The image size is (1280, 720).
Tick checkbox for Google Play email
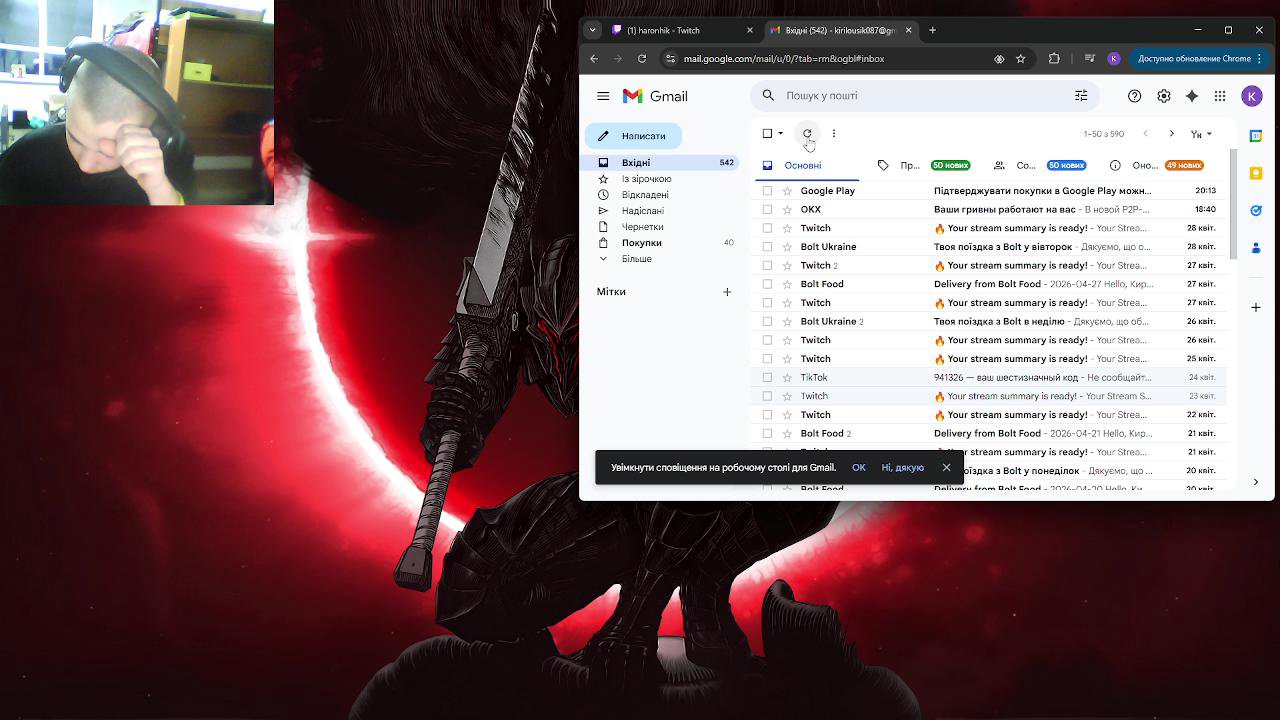tap(767, 190)
